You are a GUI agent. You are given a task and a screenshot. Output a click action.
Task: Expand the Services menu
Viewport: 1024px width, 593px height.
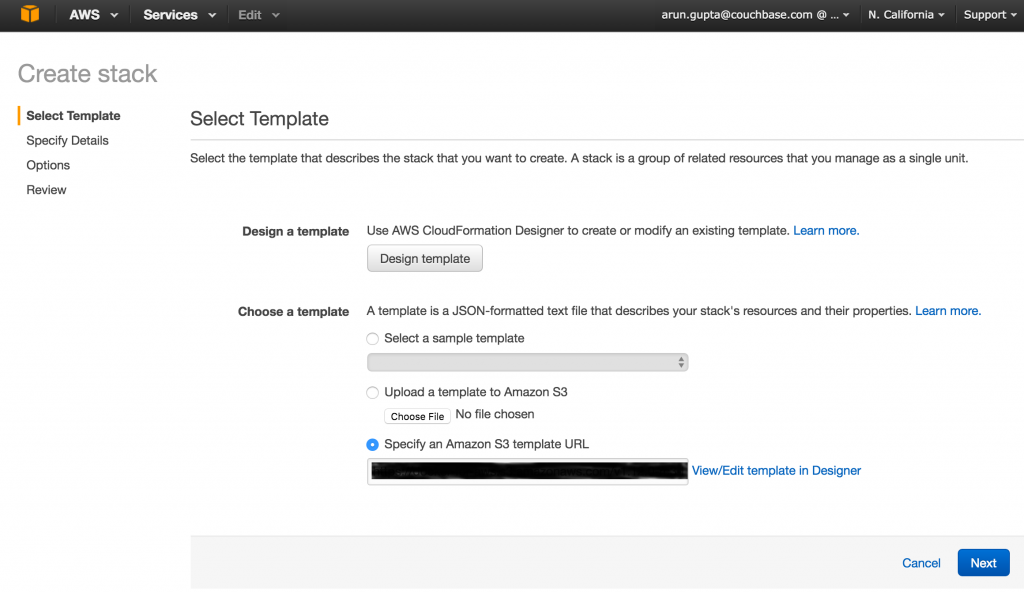179,14
